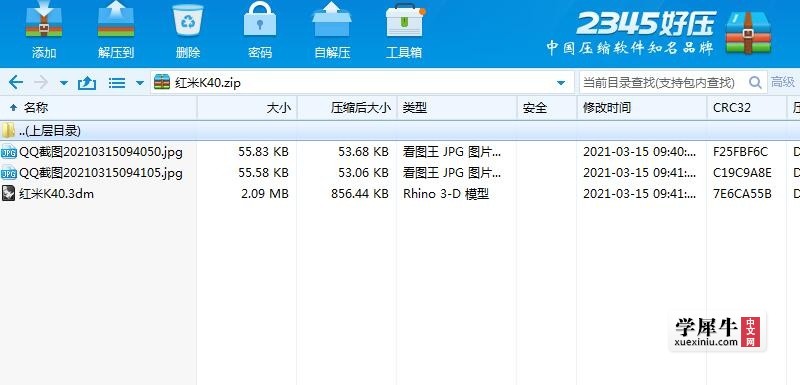Click the Rhino icon of 红米K40.3dm

tap(8, 194)
